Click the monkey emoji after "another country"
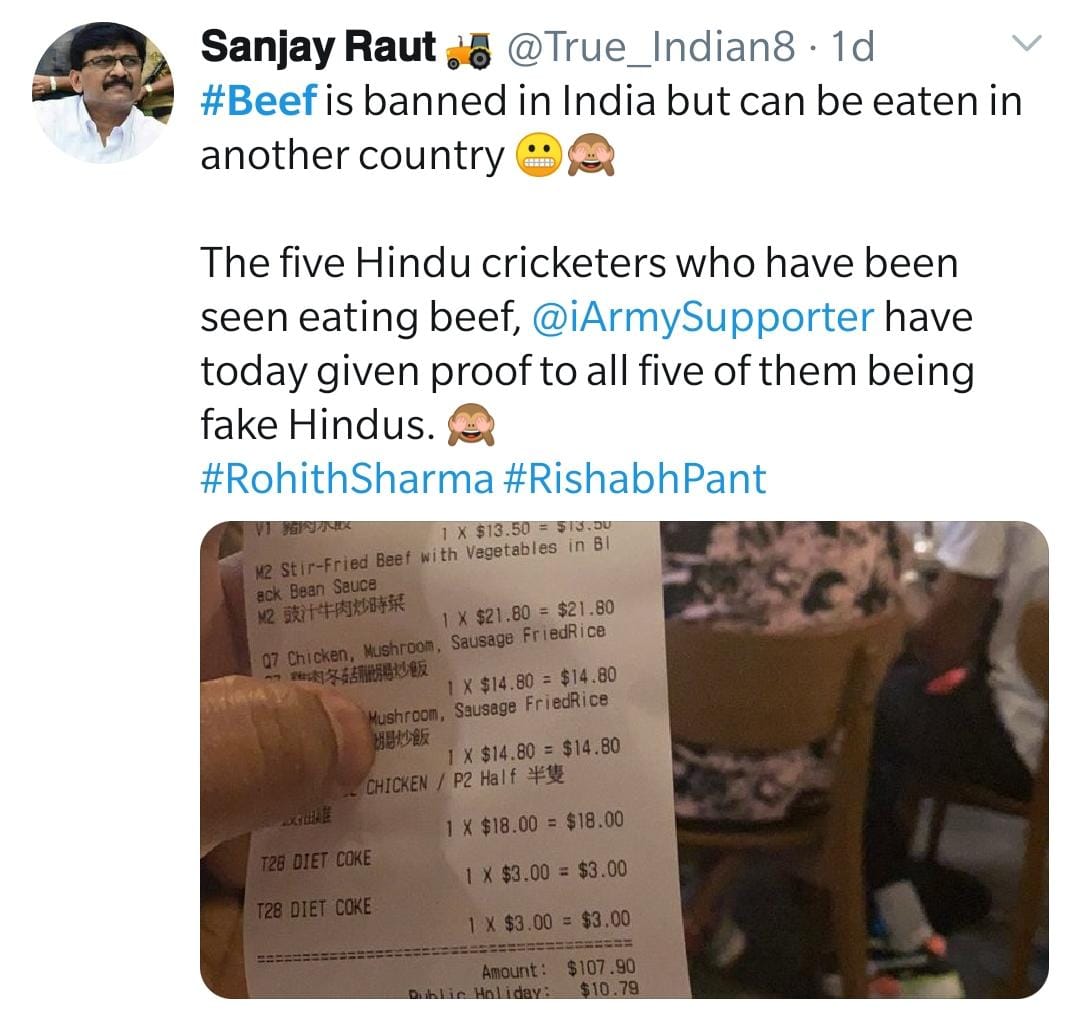This screenshot has width=1080, height=1010. click(x=591, y=156)
